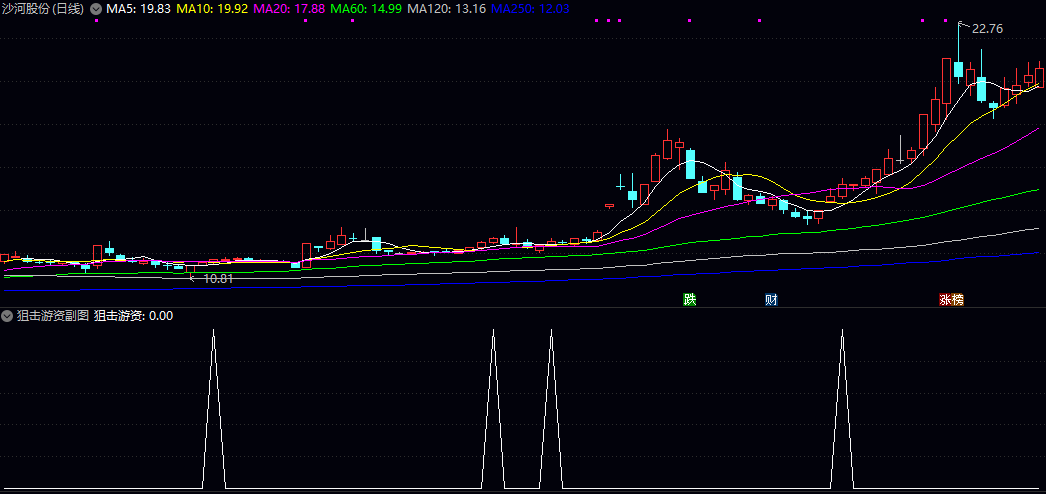Select the MA5: 19.83 indicator label
Screen dimensions: 1046x494
click(x=138, y=9)
